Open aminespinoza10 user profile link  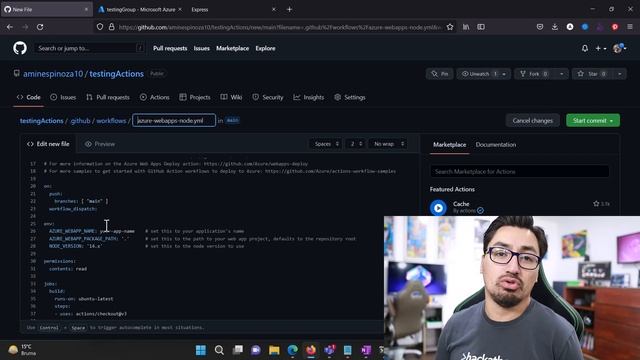pyautogui.click(x=53, y=74)
